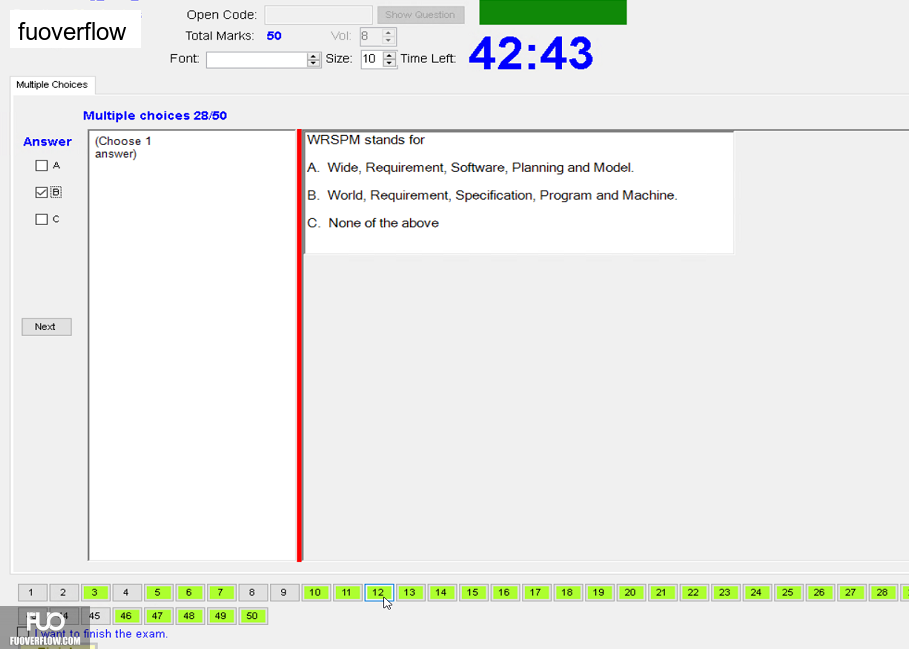Jump to question 12
The width and height of the screenshot is (909, 649).
pos(378,592)
